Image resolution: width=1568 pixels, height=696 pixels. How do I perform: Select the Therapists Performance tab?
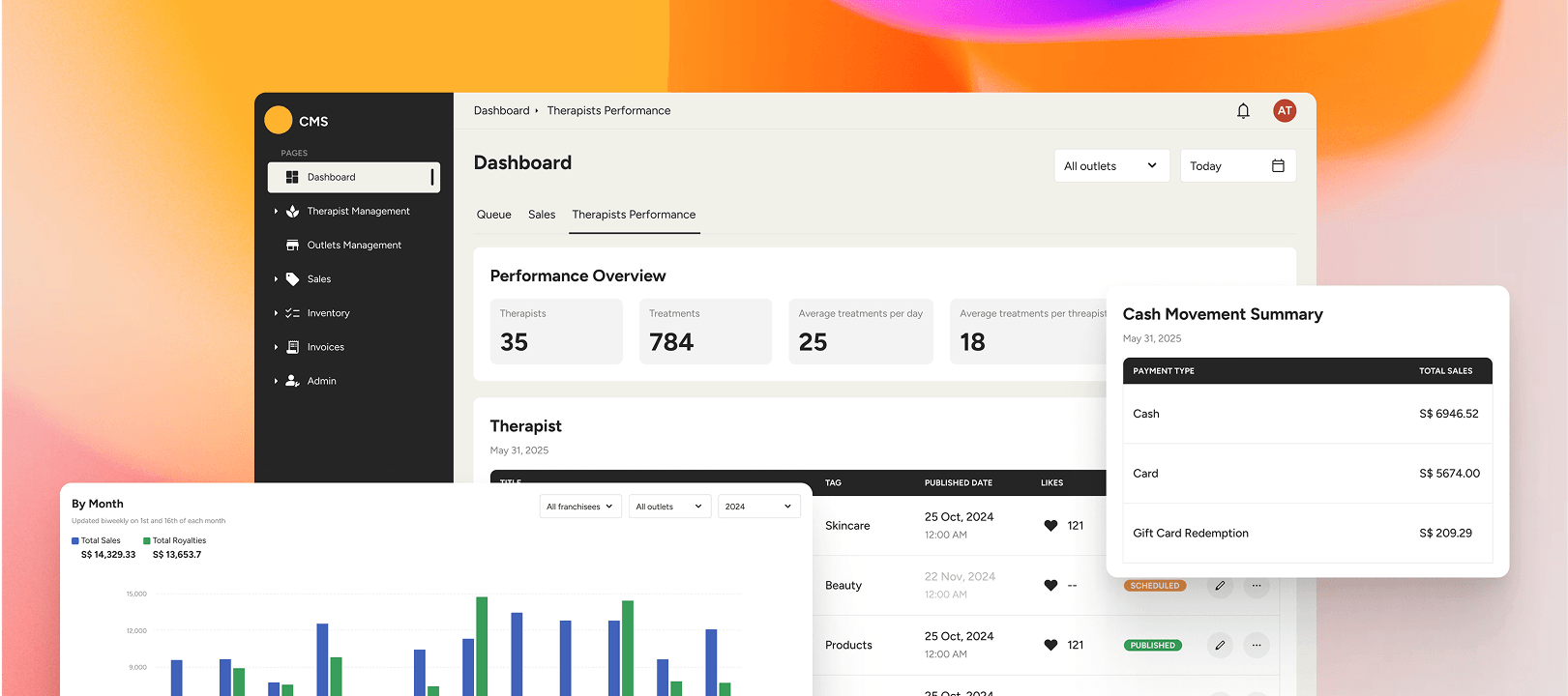[634, 215]
